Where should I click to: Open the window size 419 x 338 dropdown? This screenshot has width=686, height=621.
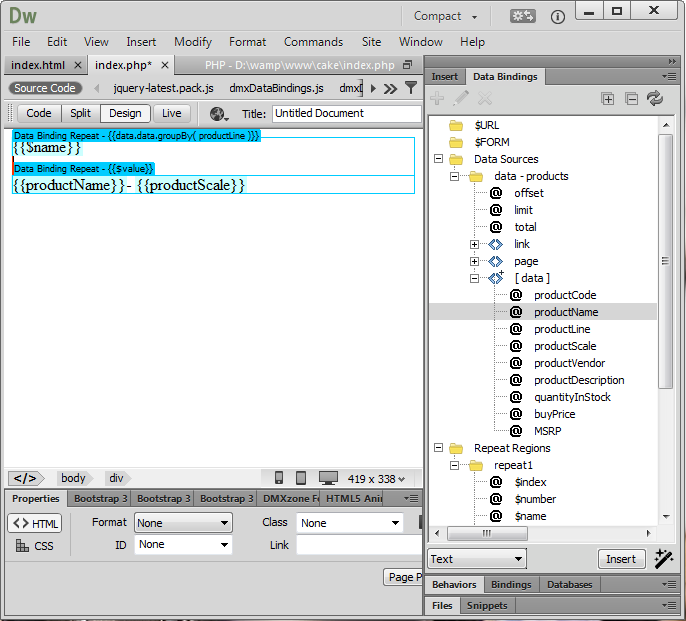pyautogui.click(x=376, y=479)
